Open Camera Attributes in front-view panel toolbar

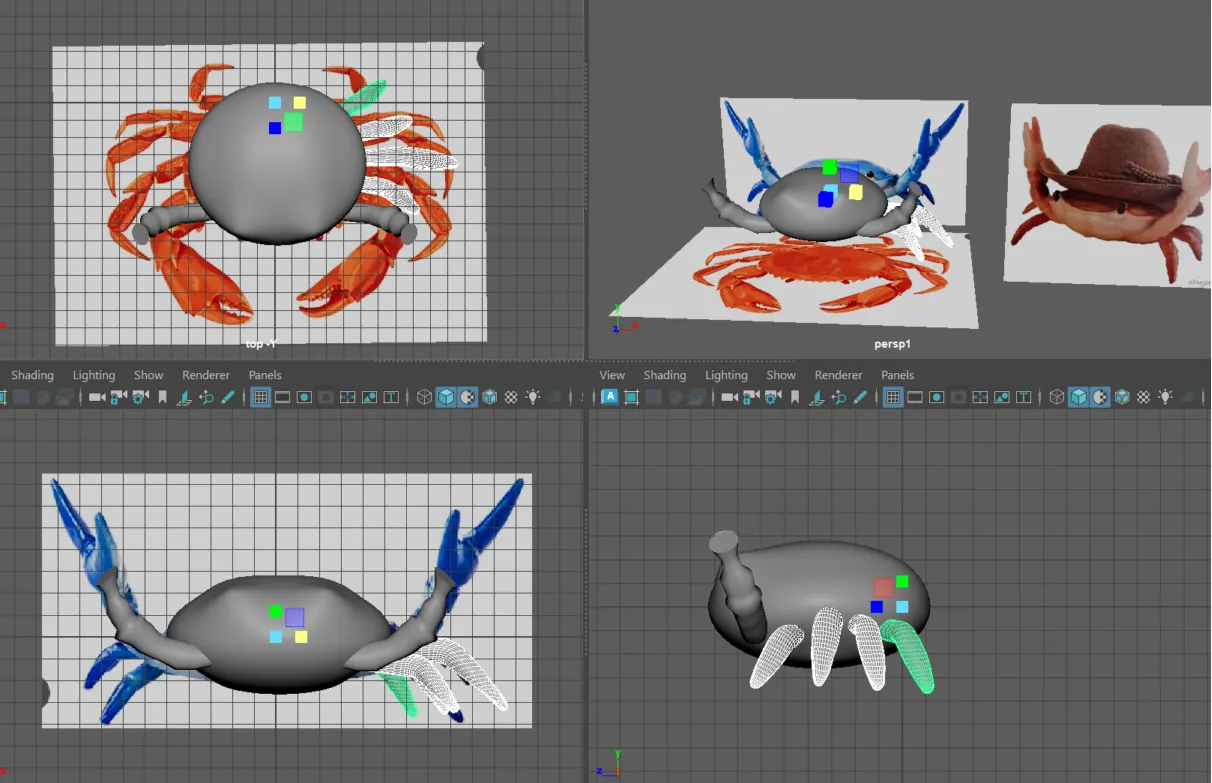click(x=140, y=397)
